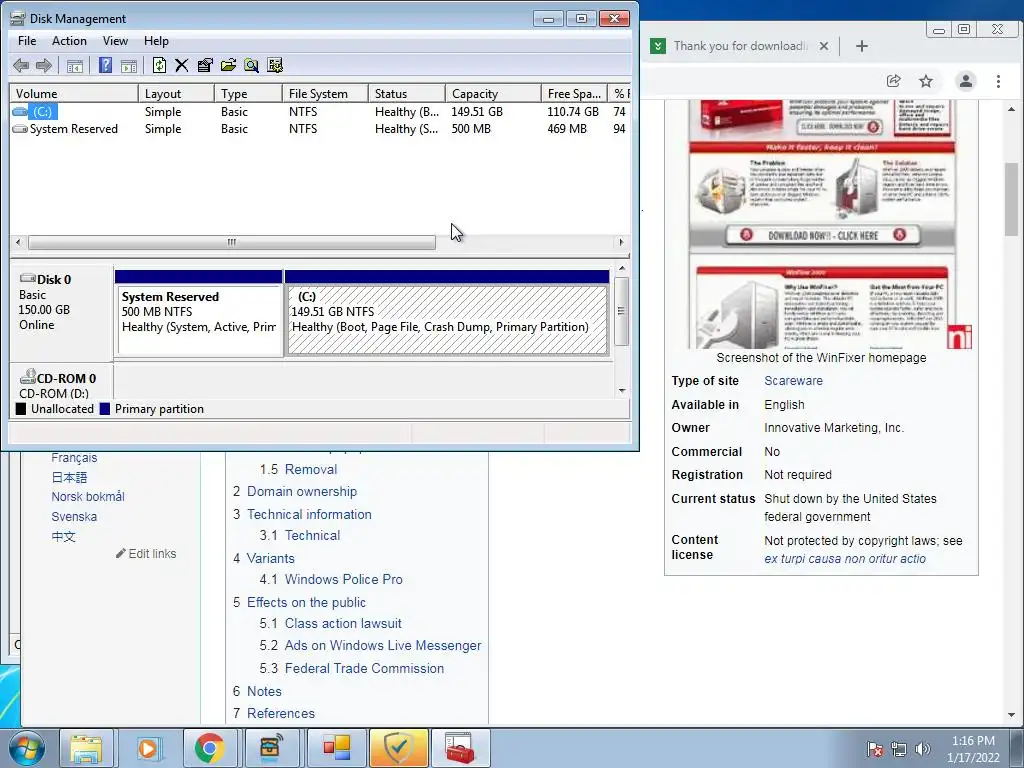Open the Chrome profile avatar menu
The width and height of the screenshot is (1024, 768).
click(965, 81)
